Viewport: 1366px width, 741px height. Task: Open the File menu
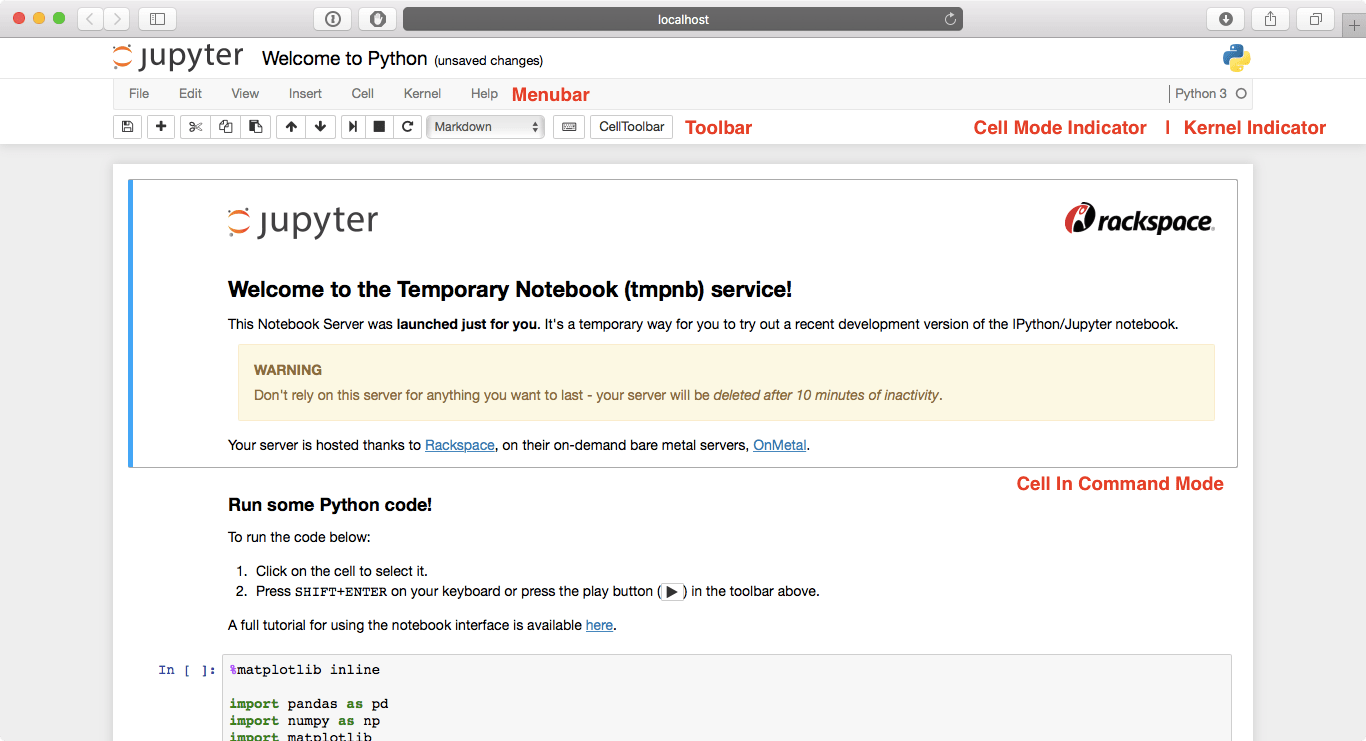tap(138, 93)
